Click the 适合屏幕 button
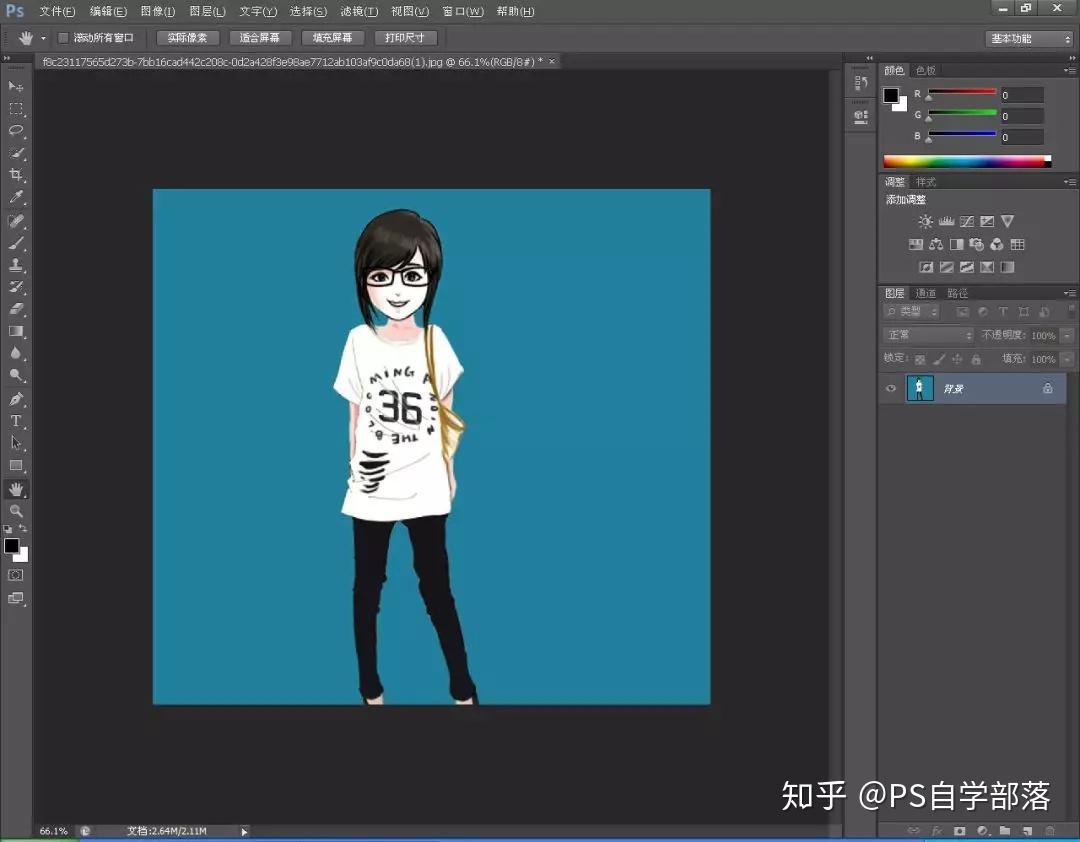Screen dimensions: 1080x842 [x=260, y=38]
